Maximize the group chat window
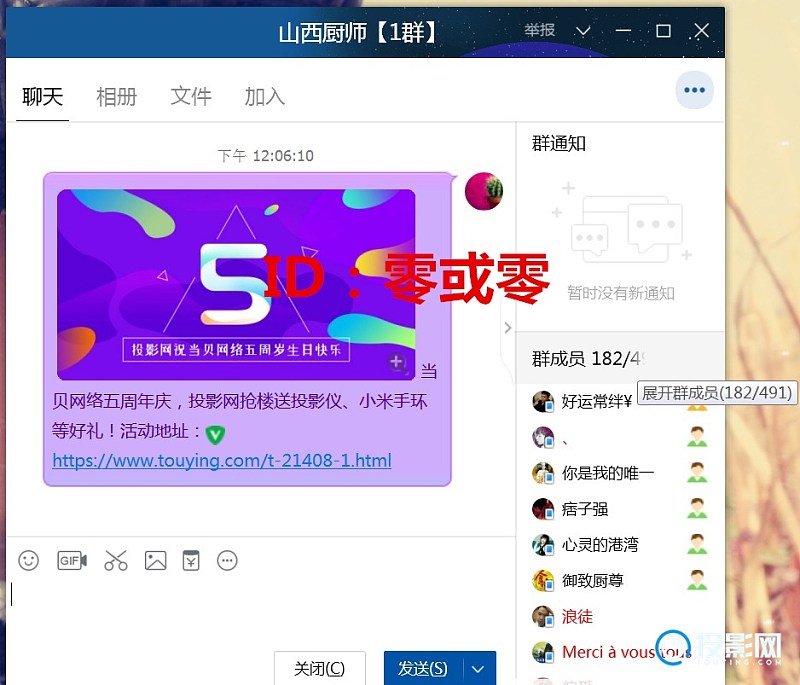Viewport: 800px width, 685px height. tap(663, 31)
